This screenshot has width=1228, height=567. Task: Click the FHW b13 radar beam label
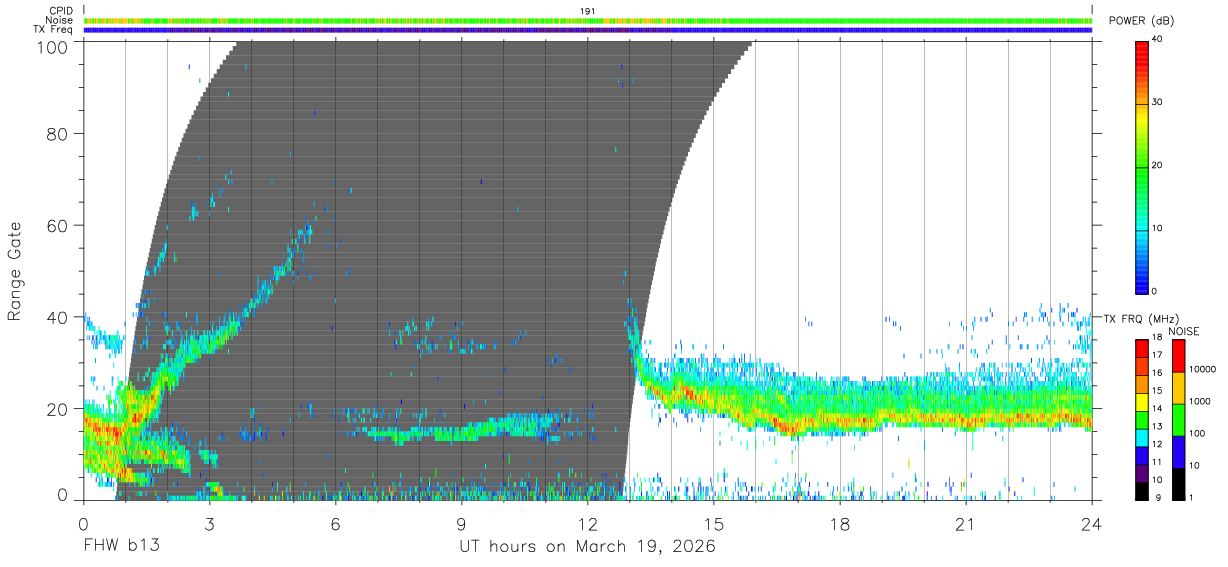[x=121, y=546]
